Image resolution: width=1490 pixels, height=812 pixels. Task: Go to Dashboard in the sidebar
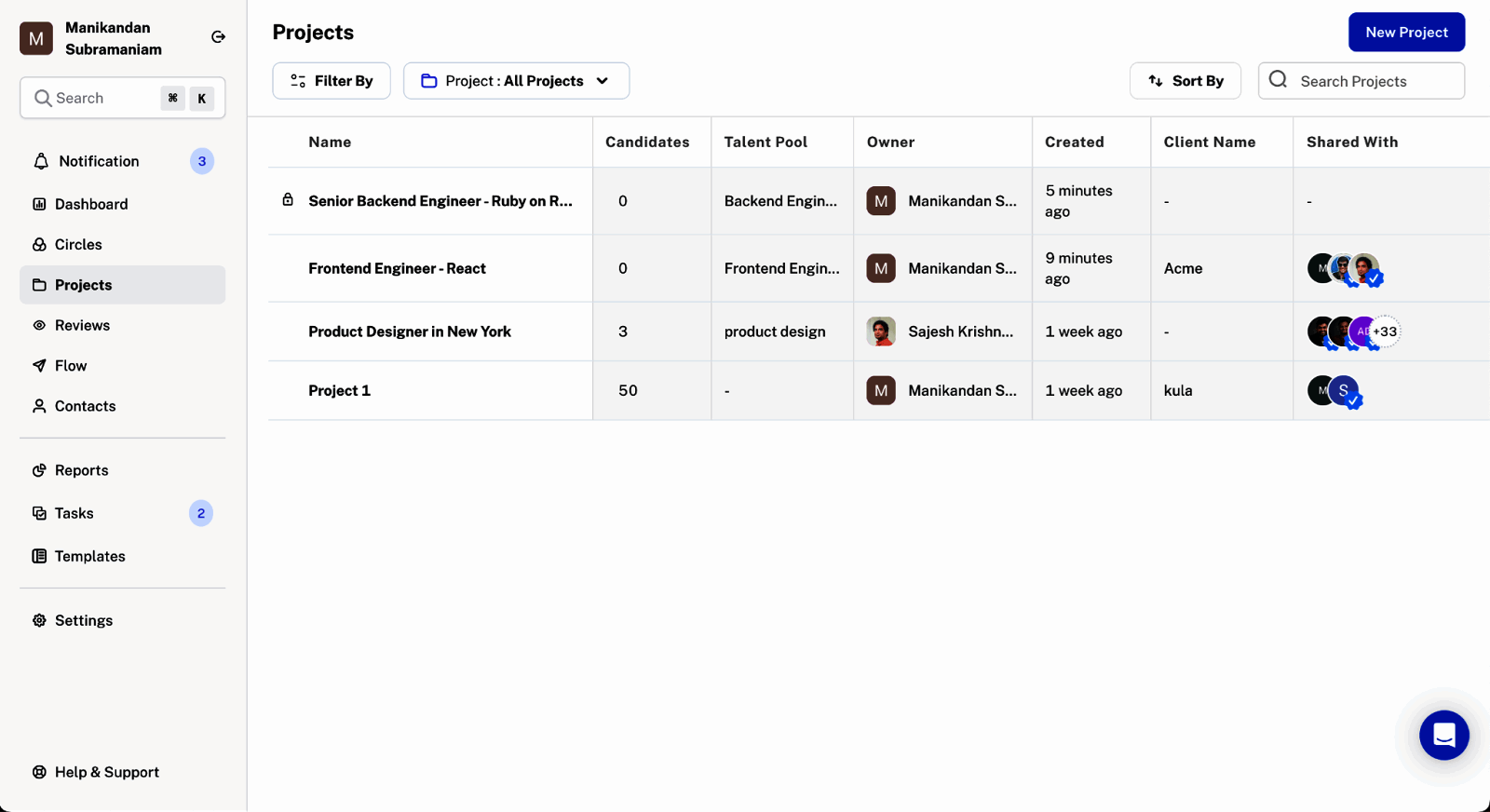point(90,204)
